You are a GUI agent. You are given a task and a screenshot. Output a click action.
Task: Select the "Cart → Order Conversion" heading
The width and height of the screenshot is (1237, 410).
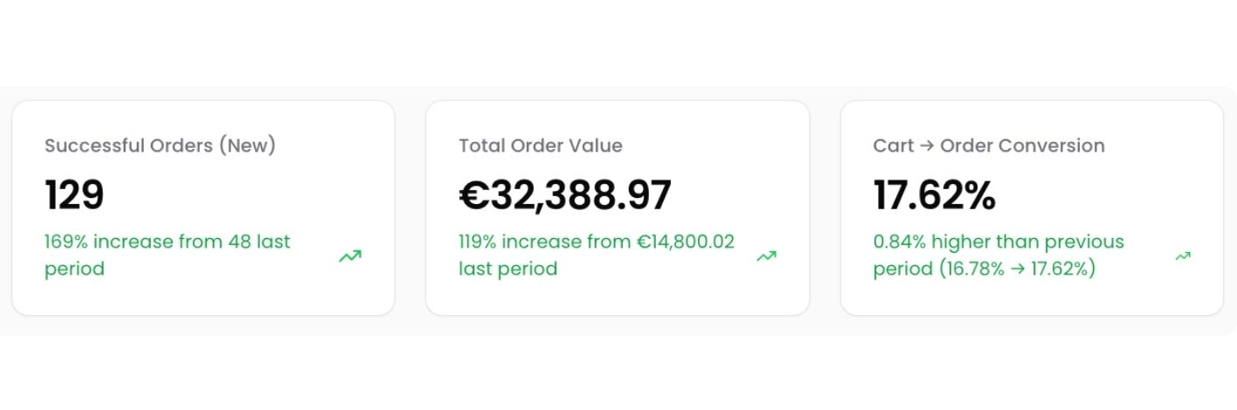(988, 146)
